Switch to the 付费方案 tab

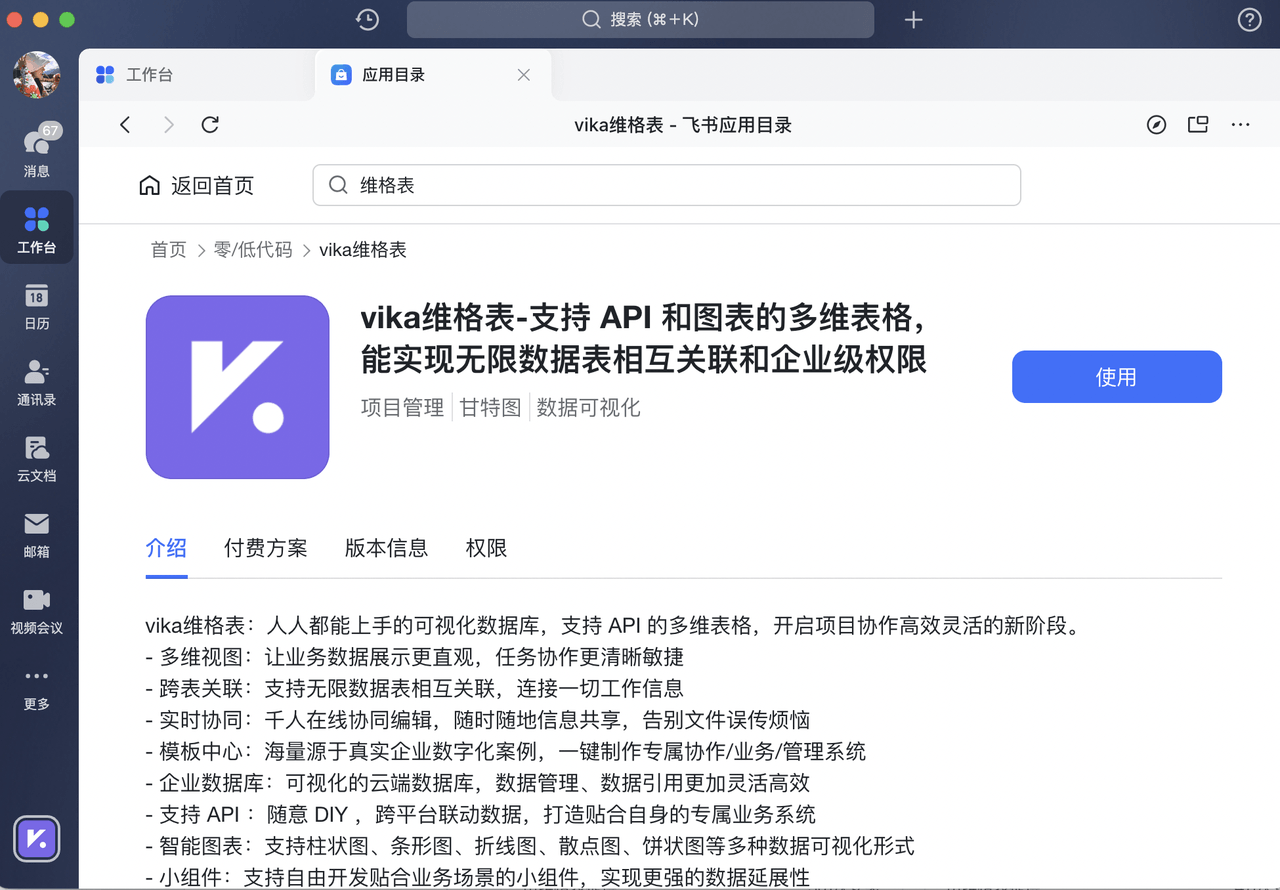pyautogui.click(x=266, y=548)
